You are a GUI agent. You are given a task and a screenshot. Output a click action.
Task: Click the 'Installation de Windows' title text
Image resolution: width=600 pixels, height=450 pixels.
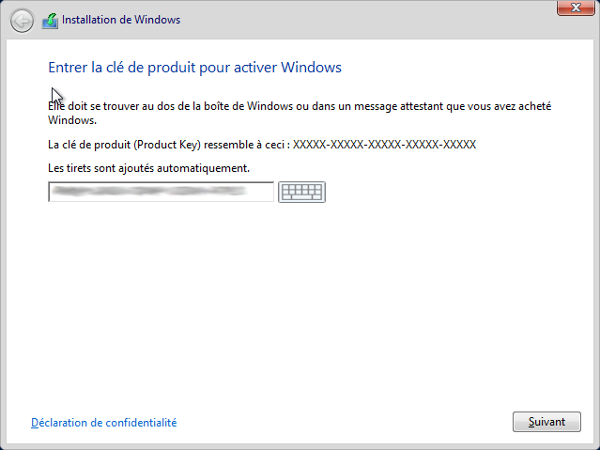pyautogui.click(x=121, y=20)
